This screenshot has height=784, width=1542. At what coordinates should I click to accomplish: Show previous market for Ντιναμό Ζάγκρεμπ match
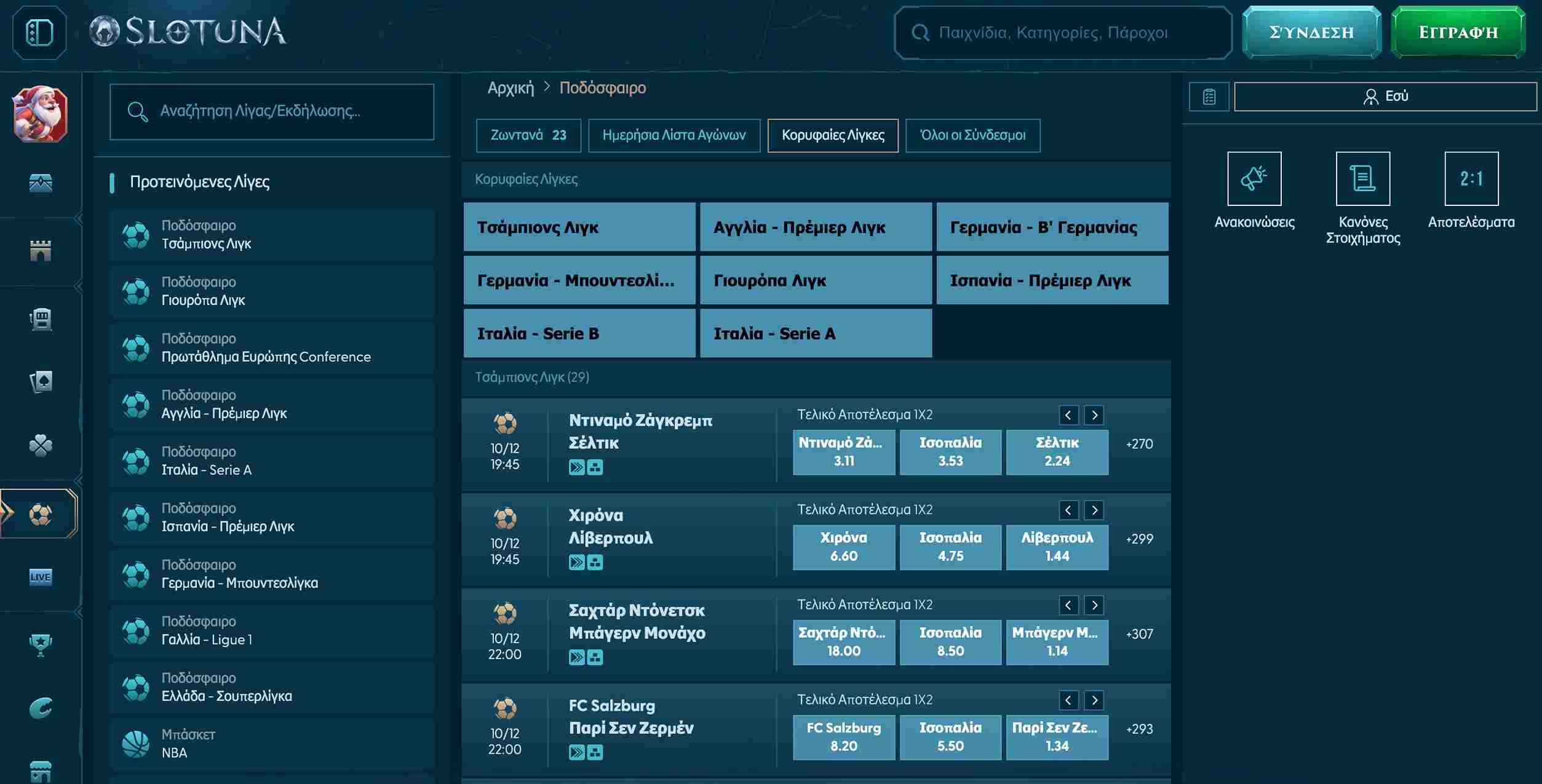click(1068, 415)
